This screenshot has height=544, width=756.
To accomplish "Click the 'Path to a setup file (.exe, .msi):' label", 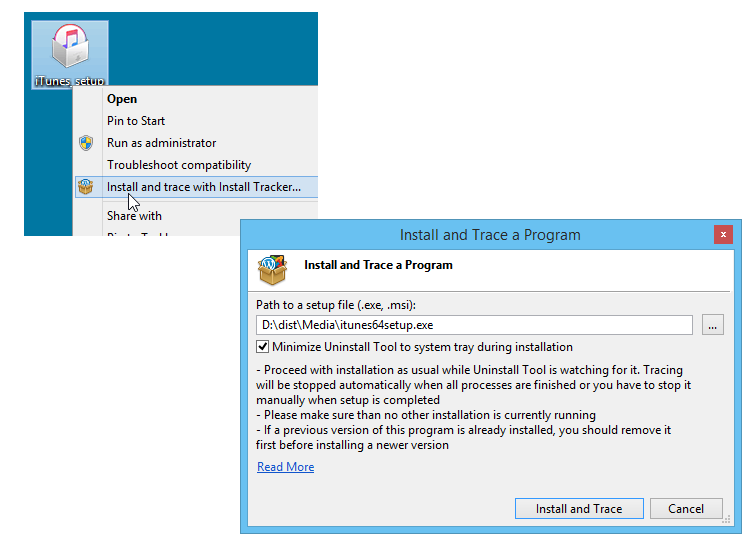I will pyautogui.click(x=336, y=305).
